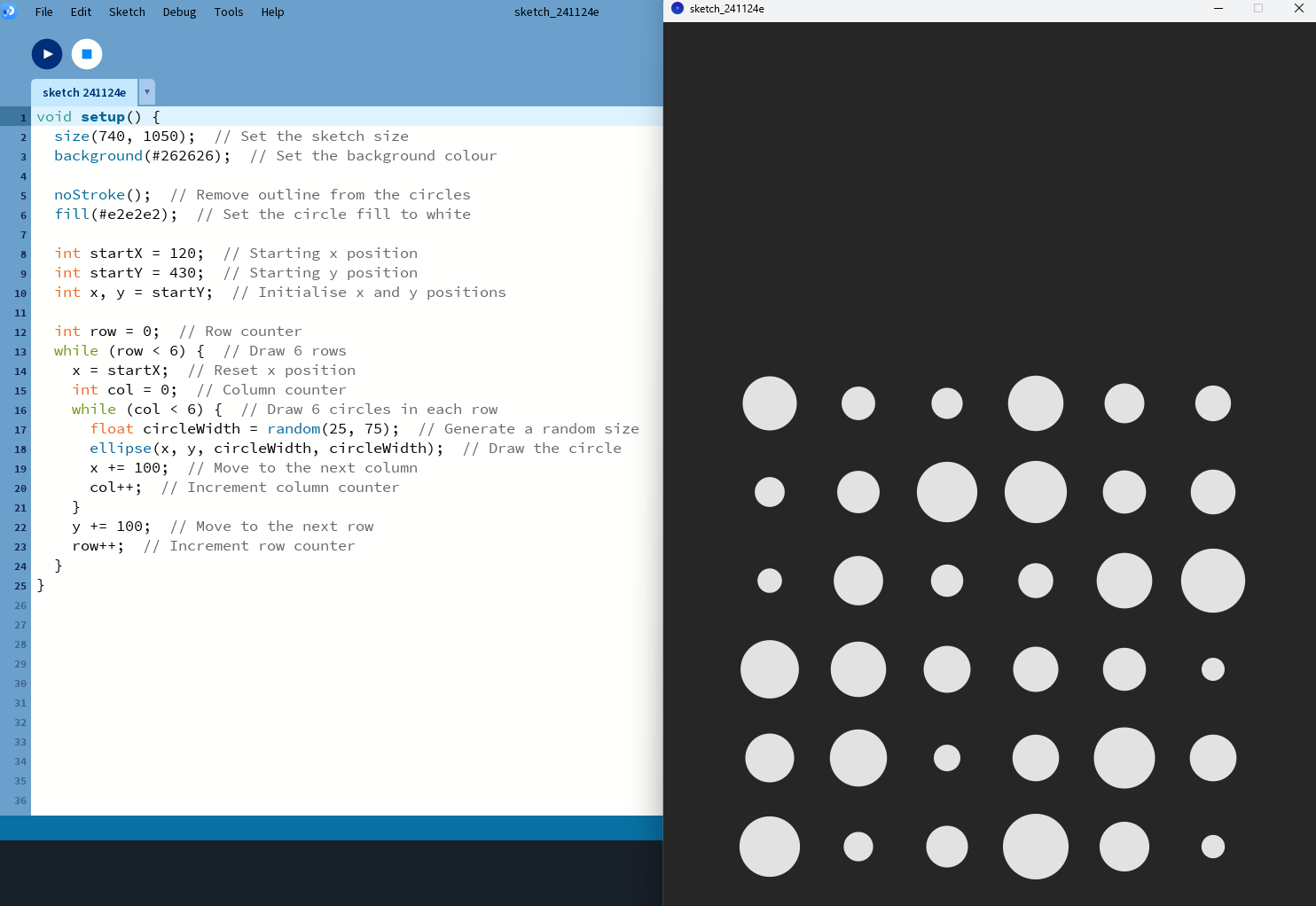Viewport: 1316px width, 906px height.
Task: Open the Sketch menu
Action: [x=127, y=12]
